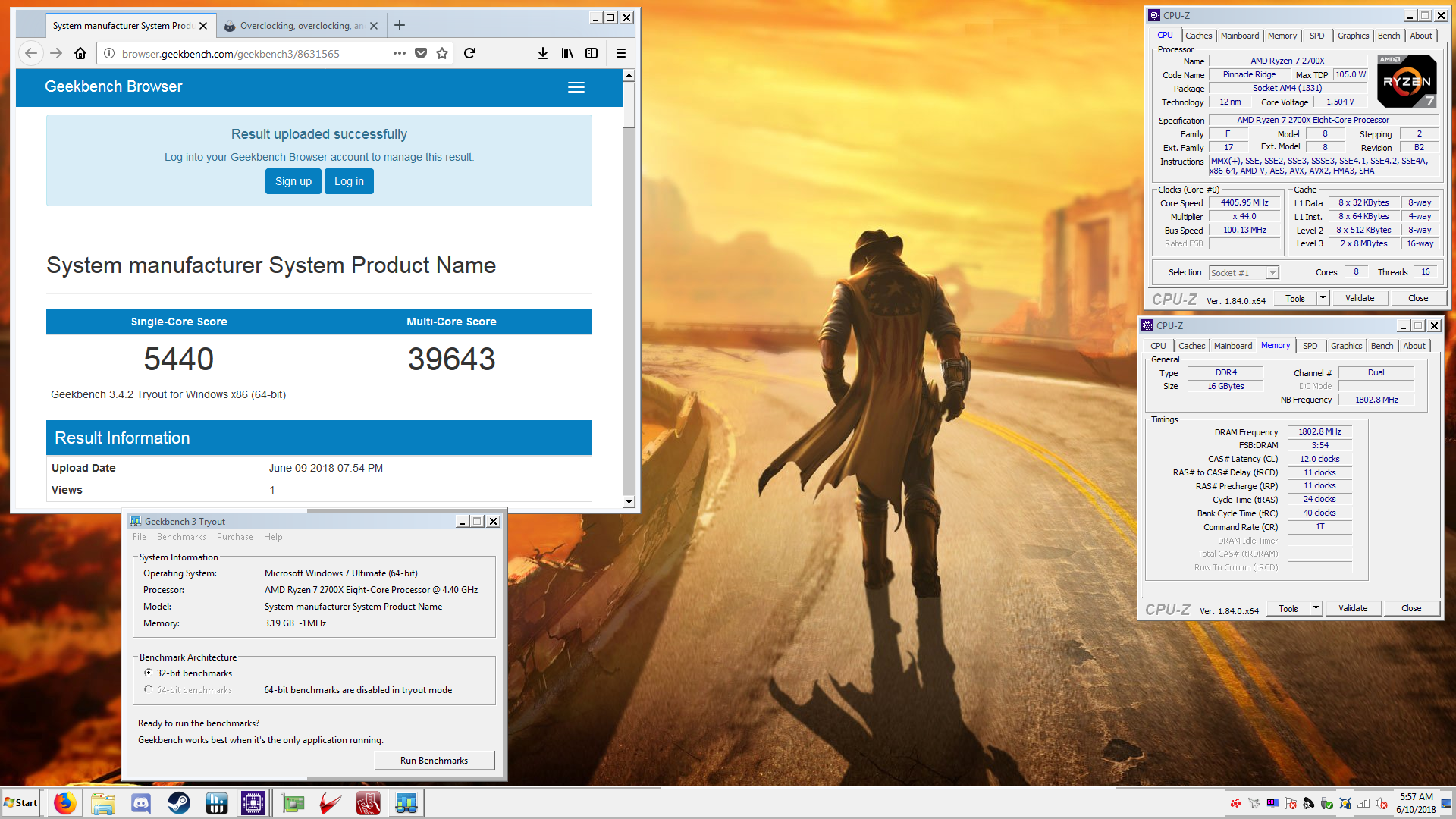Click the safely remove hardware tray icon
This screenshot has width=1456, height=819.
(x=1327, y=804)
